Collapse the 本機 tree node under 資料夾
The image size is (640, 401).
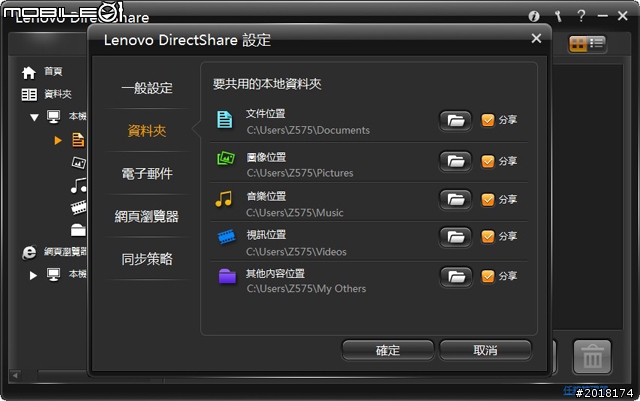(34, 117)
